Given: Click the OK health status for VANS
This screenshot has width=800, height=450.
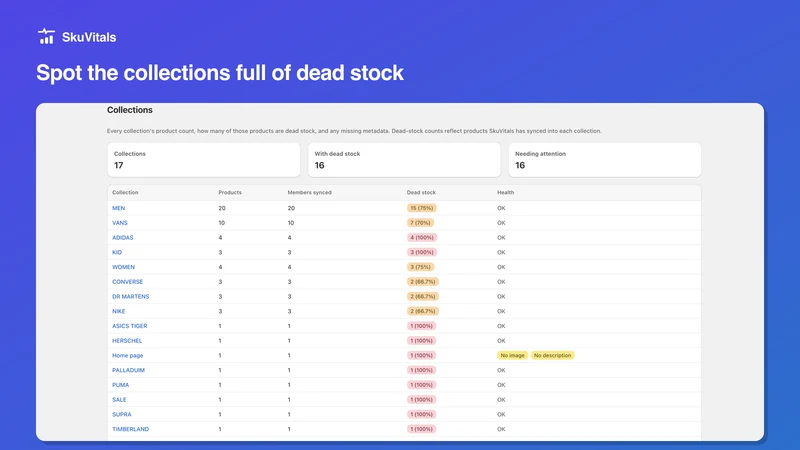Looking at the screenshot, I should click(501, 223).
